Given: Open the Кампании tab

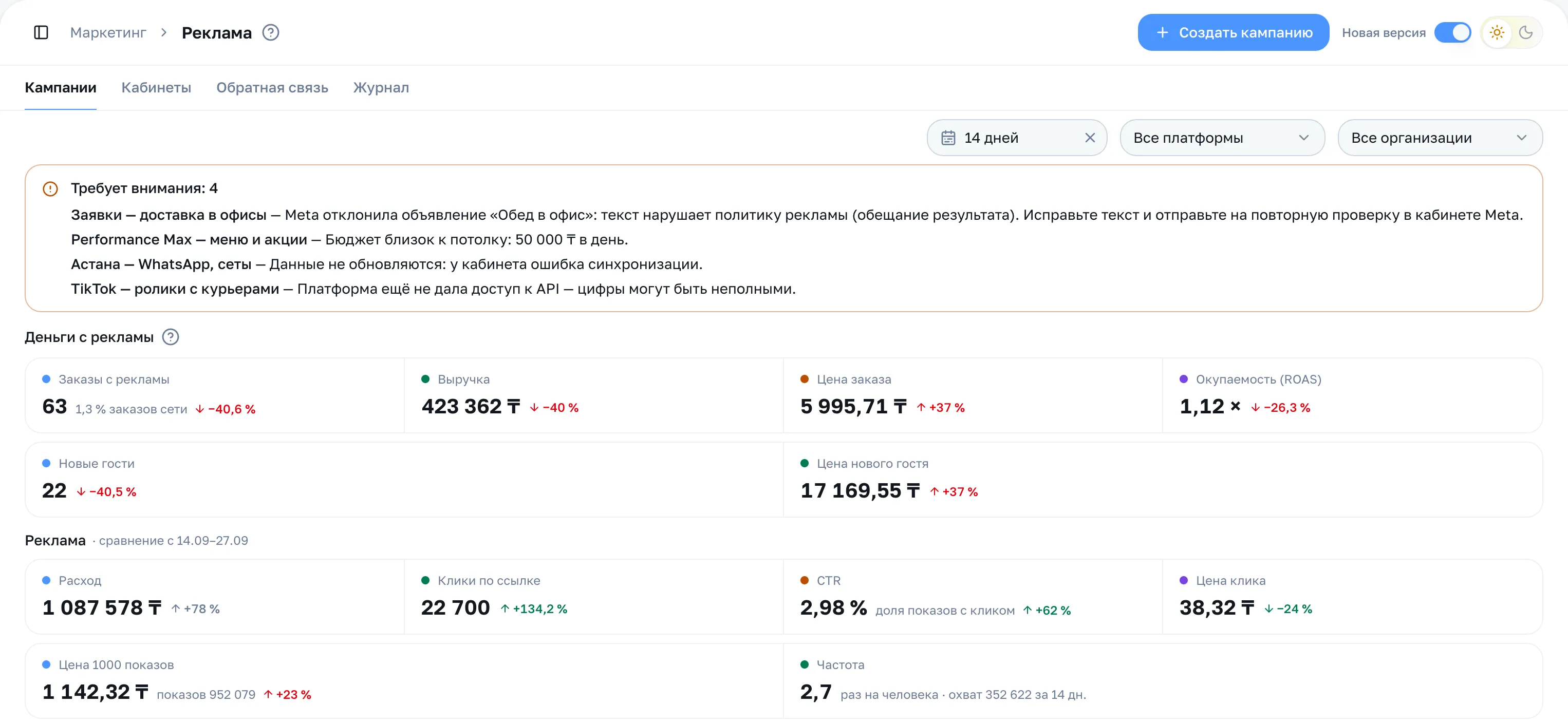Looking at the screenshot, I should click(x=60, y=87).
